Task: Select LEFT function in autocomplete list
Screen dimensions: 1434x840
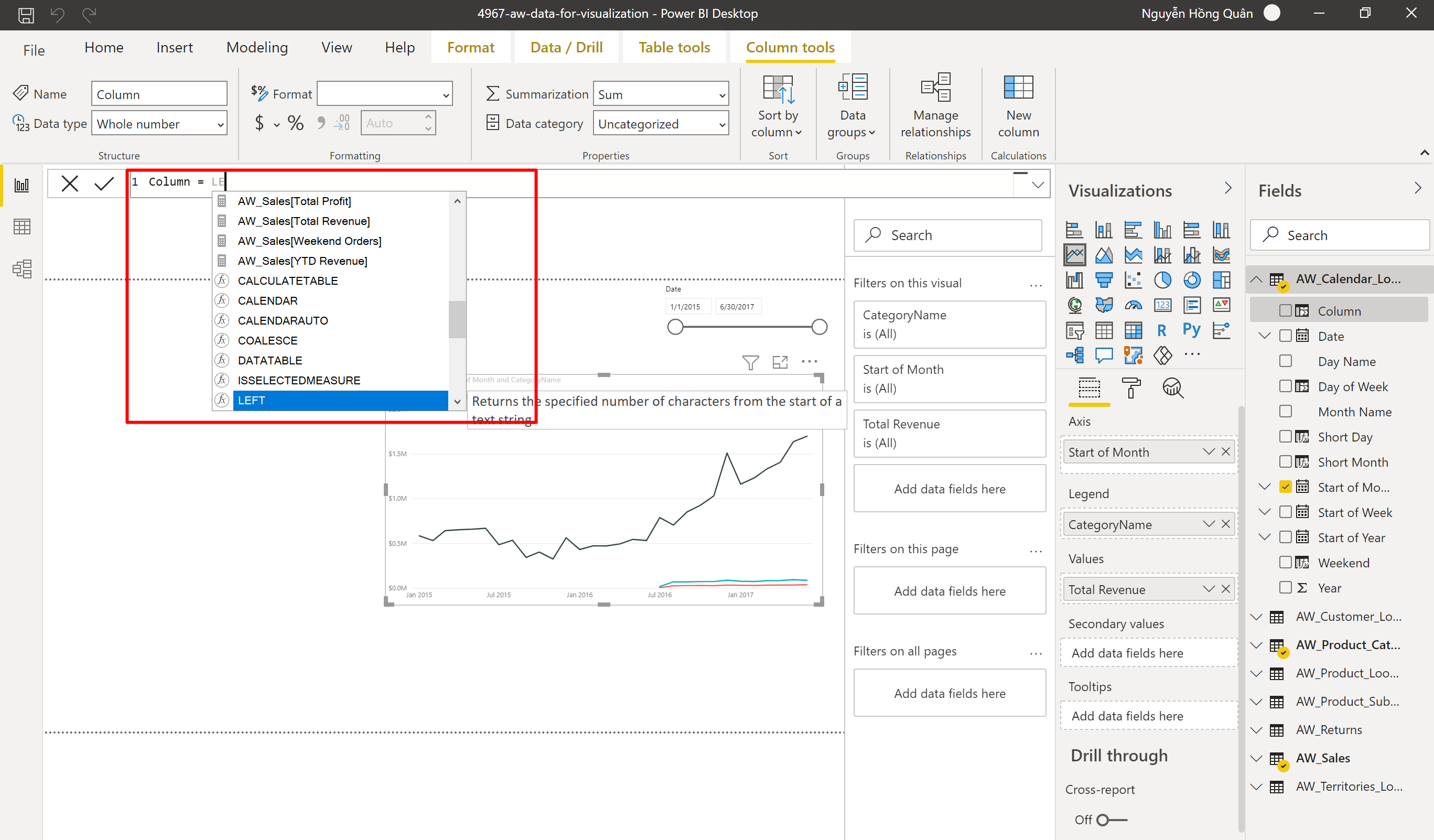Action: (x=340, y=400)
